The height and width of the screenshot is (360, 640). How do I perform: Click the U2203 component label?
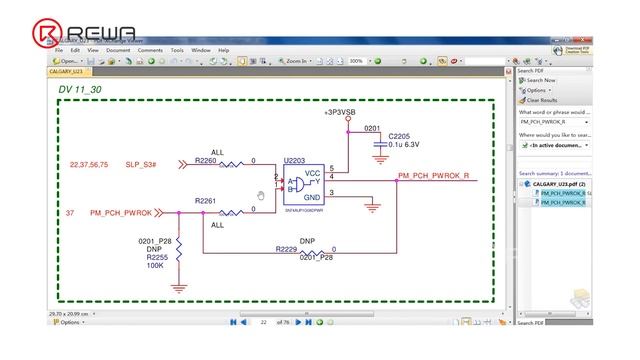tap(294, 160)
